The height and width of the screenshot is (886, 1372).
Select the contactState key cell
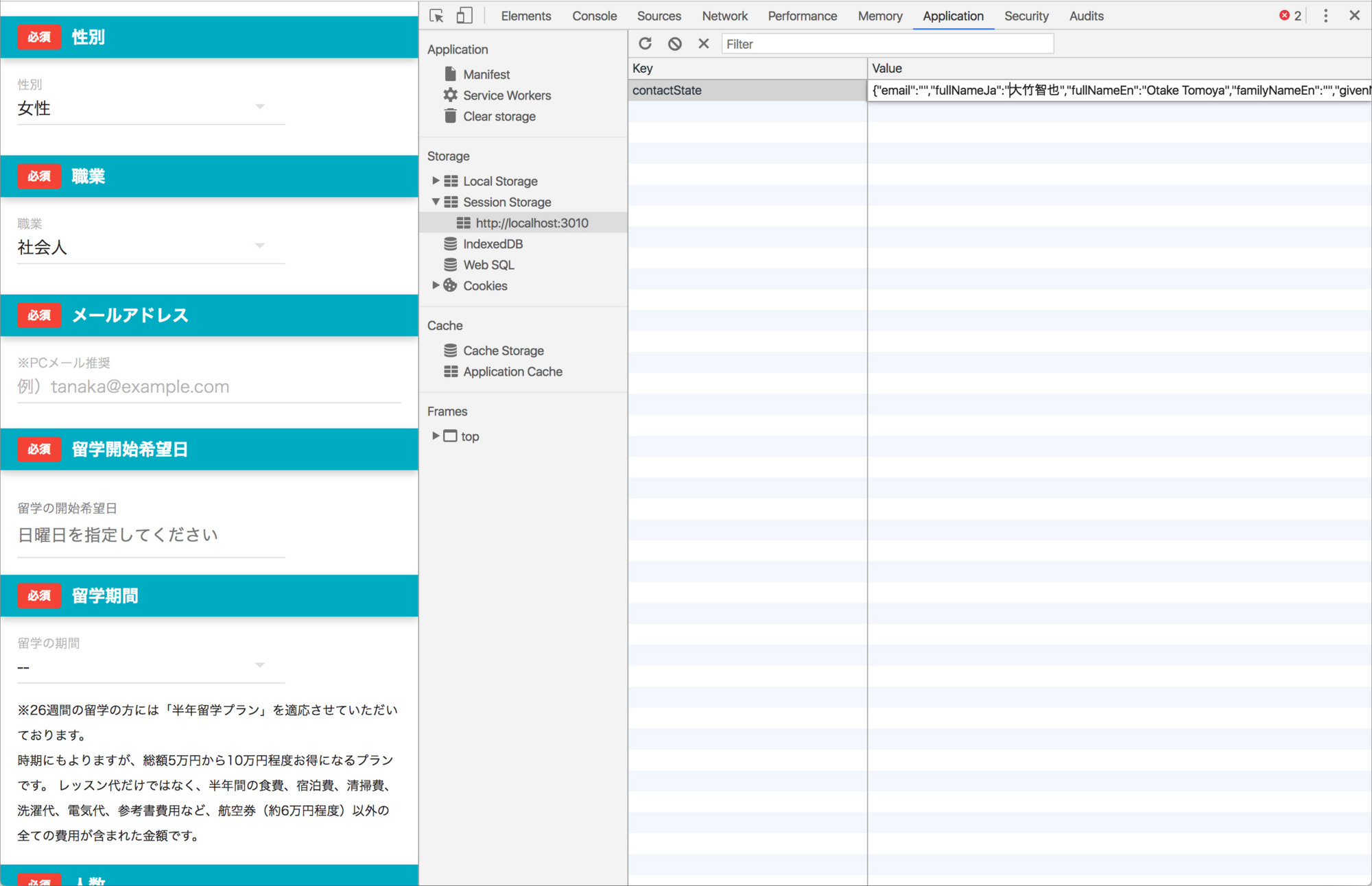point(747,90)
